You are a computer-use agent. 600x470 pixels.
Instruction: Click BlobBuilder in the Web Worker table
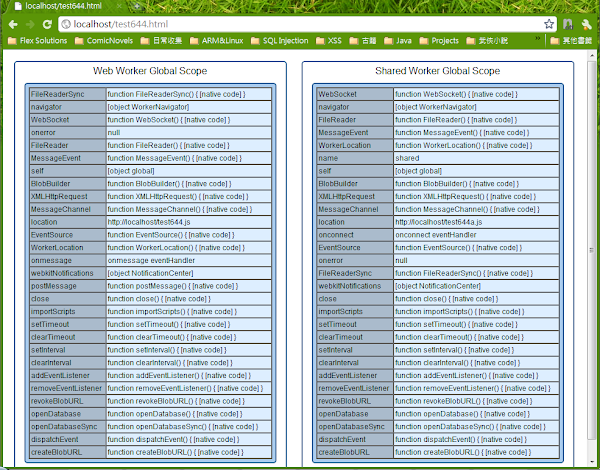68,184
